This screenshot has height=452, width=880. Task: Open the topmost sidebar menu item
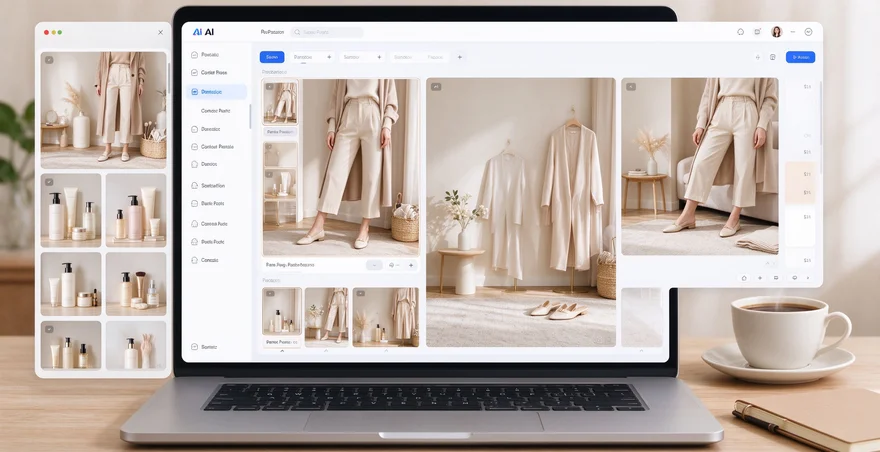[x=205, y=55]
